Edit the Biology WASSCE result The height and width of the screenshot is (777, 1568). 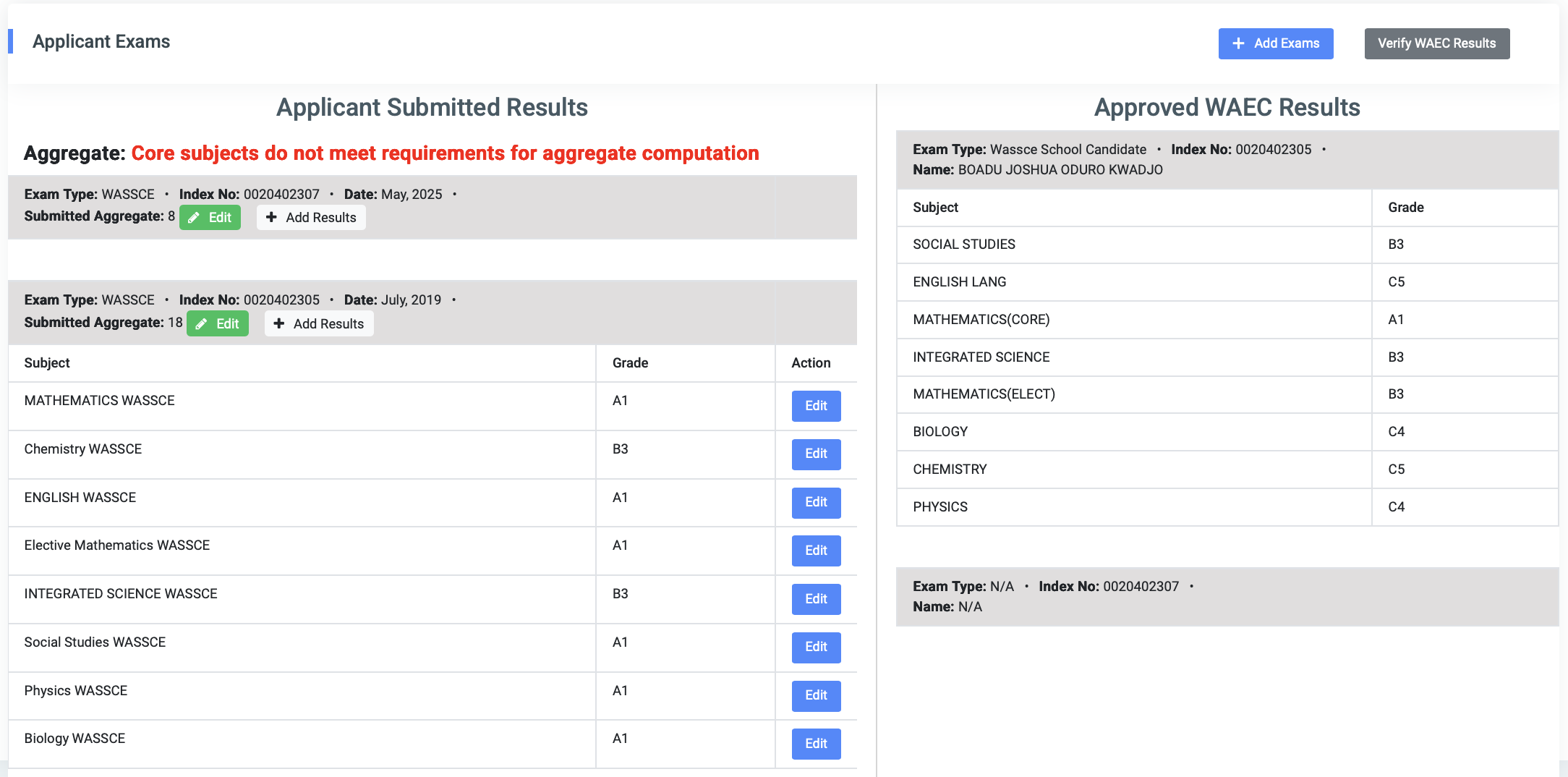(816, 744)
